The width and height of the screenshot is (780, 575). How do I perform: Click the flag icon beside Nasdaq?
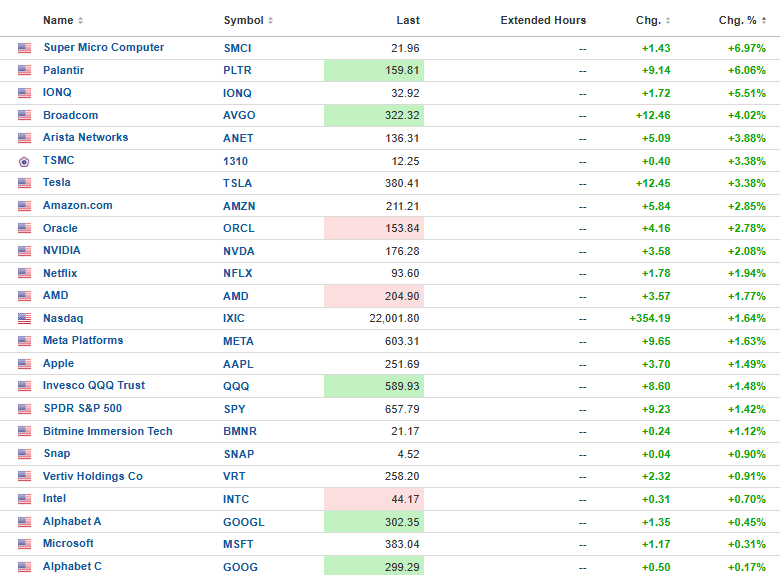tap(24, 318)
